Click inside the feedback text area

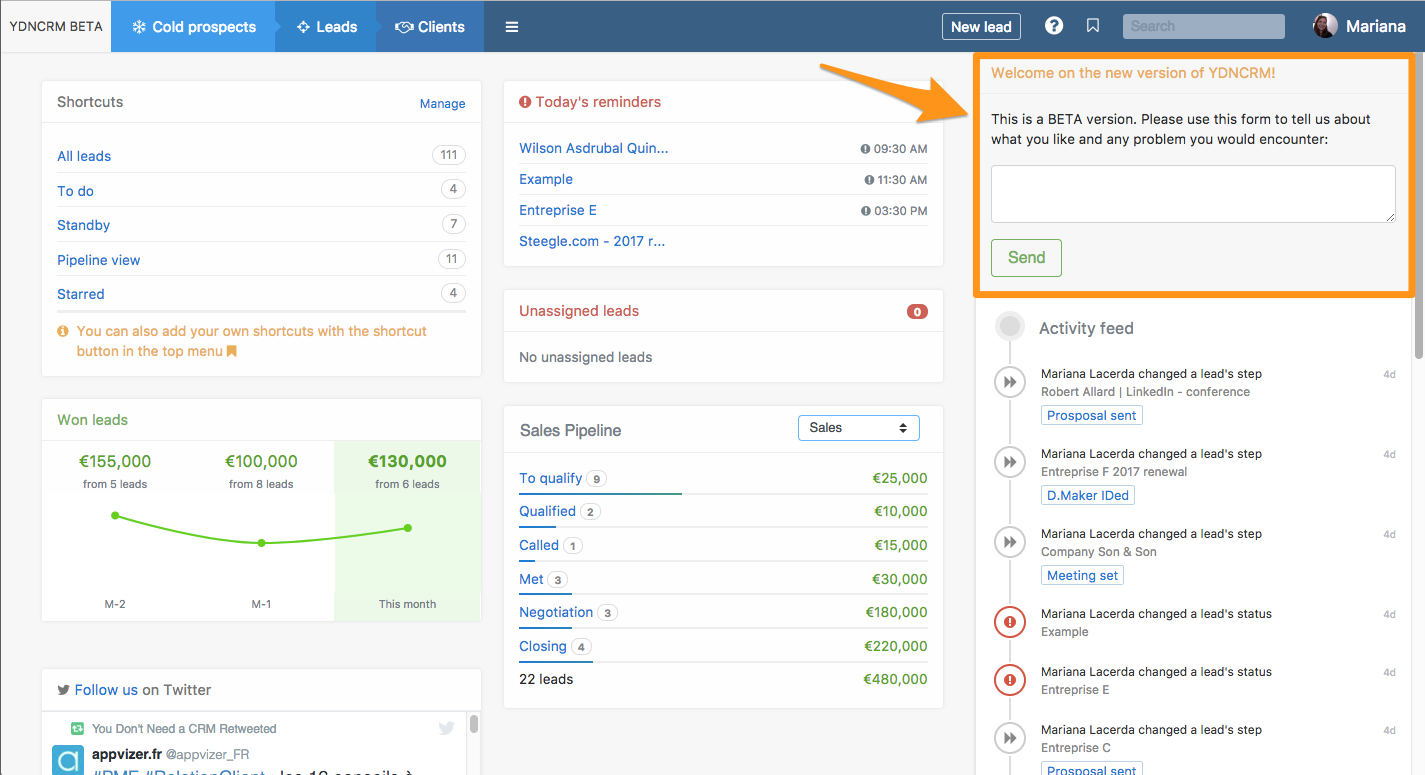[1192, 194]
